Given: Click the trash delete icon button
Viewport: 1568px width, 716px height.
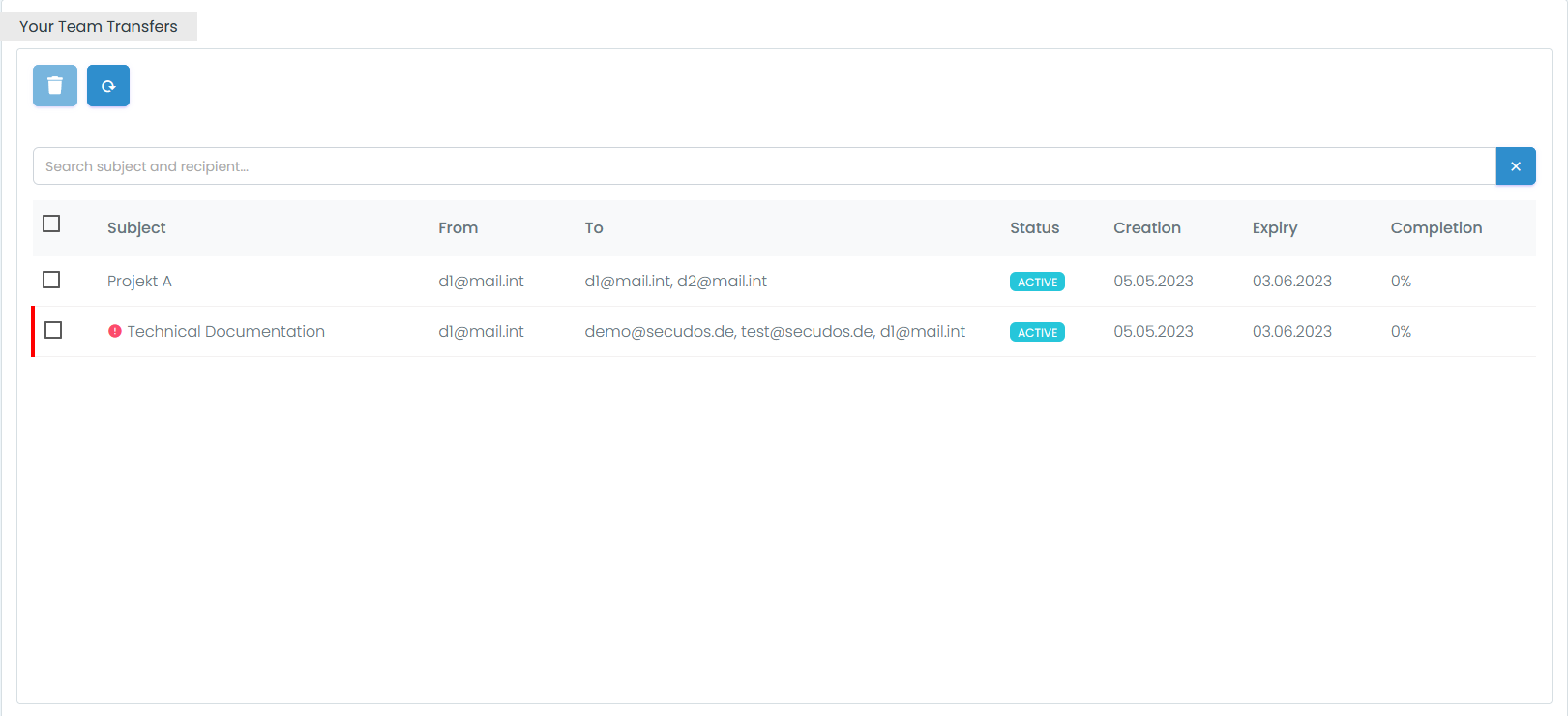Looking at the screenshot, I should [55, 86].
